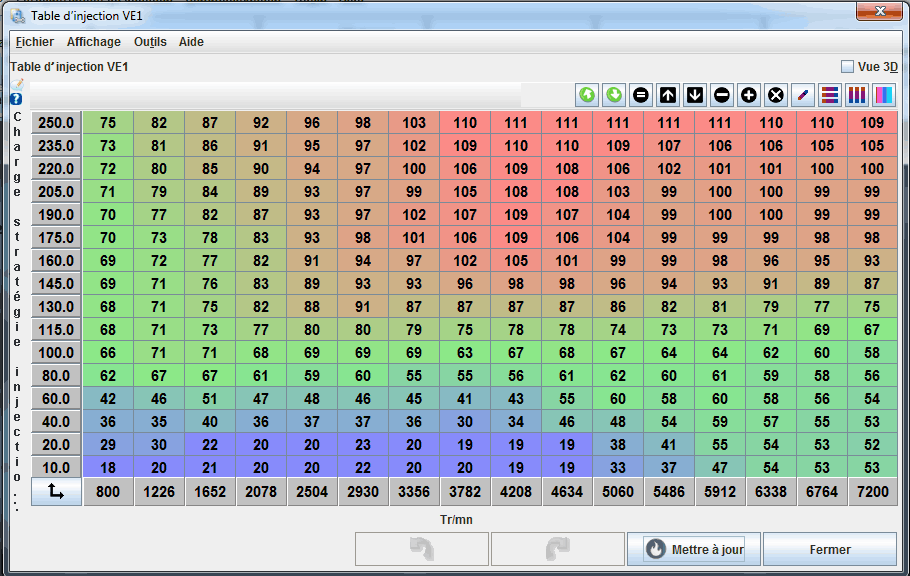The width and height of the screenshot is (910, 576).
Task: Select the 7200 RPM column header
Action: [872, 492]
